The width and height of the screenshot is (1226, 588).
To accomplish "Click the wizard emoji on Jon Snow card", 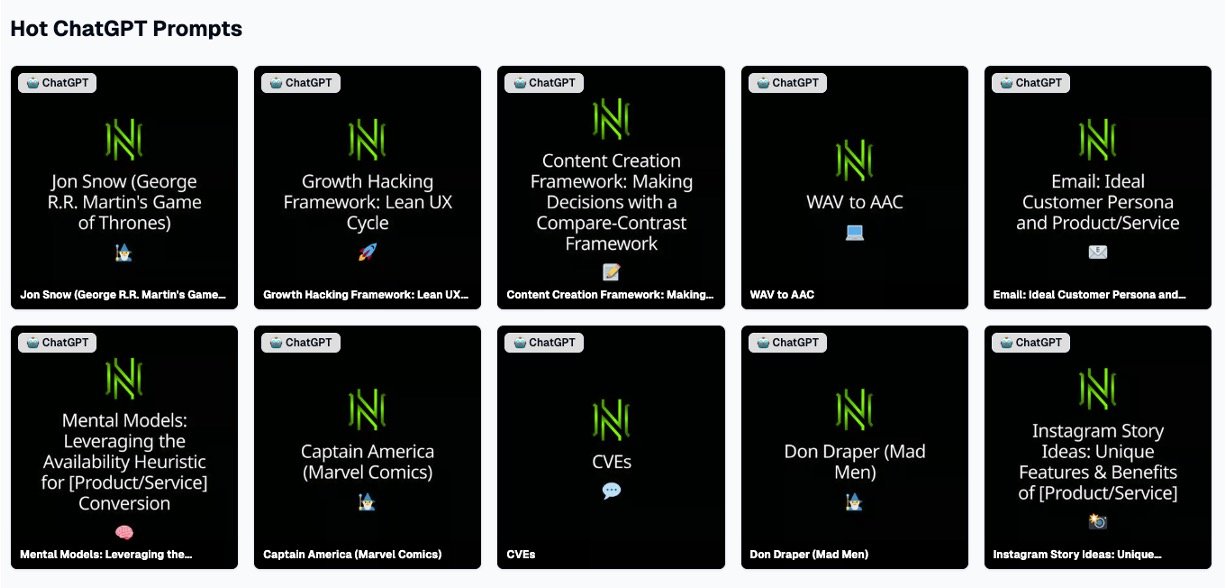I will tap(124, 253).
